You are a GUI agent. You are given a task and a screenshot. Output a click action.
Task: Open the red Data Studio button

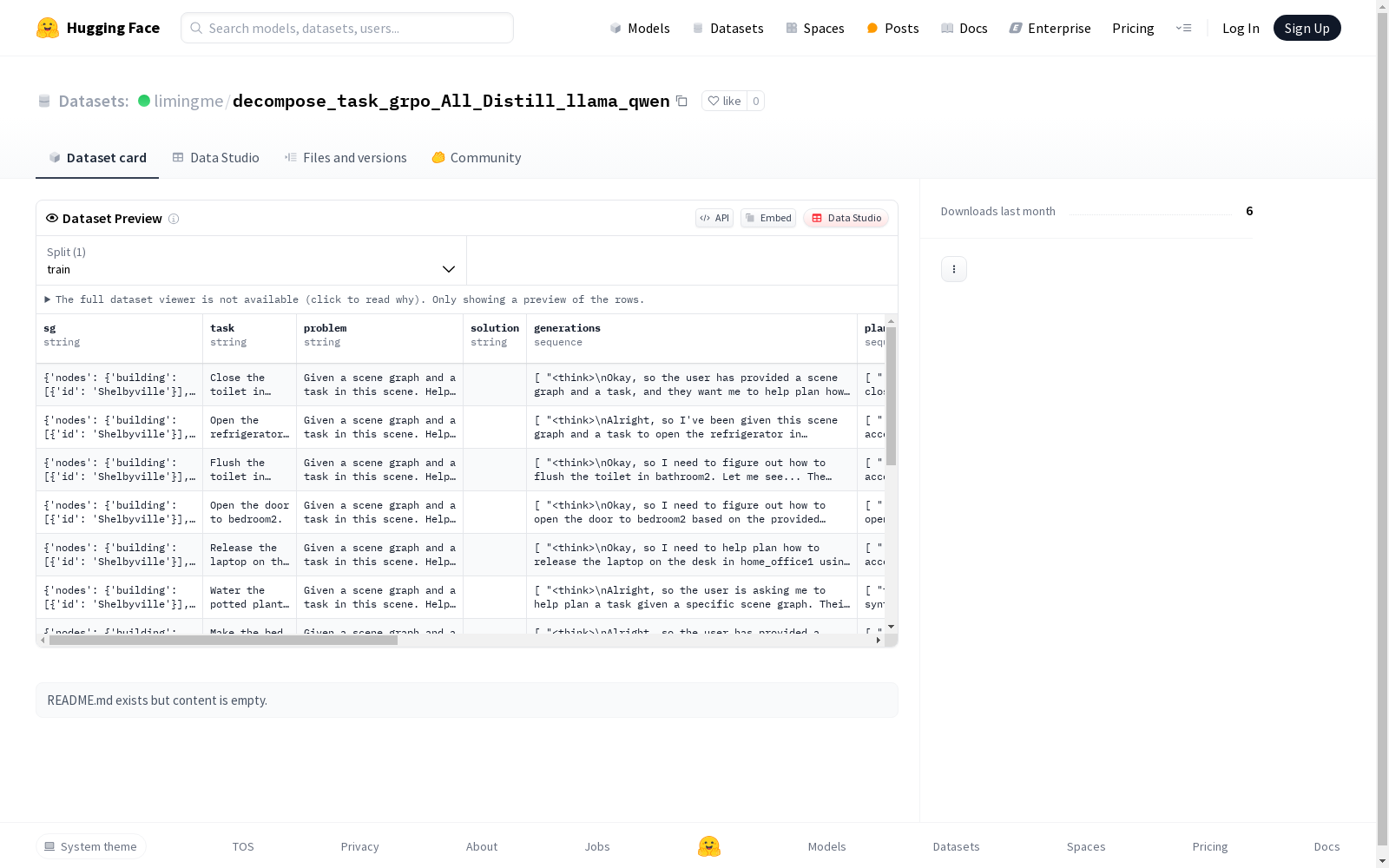[846, 218]
